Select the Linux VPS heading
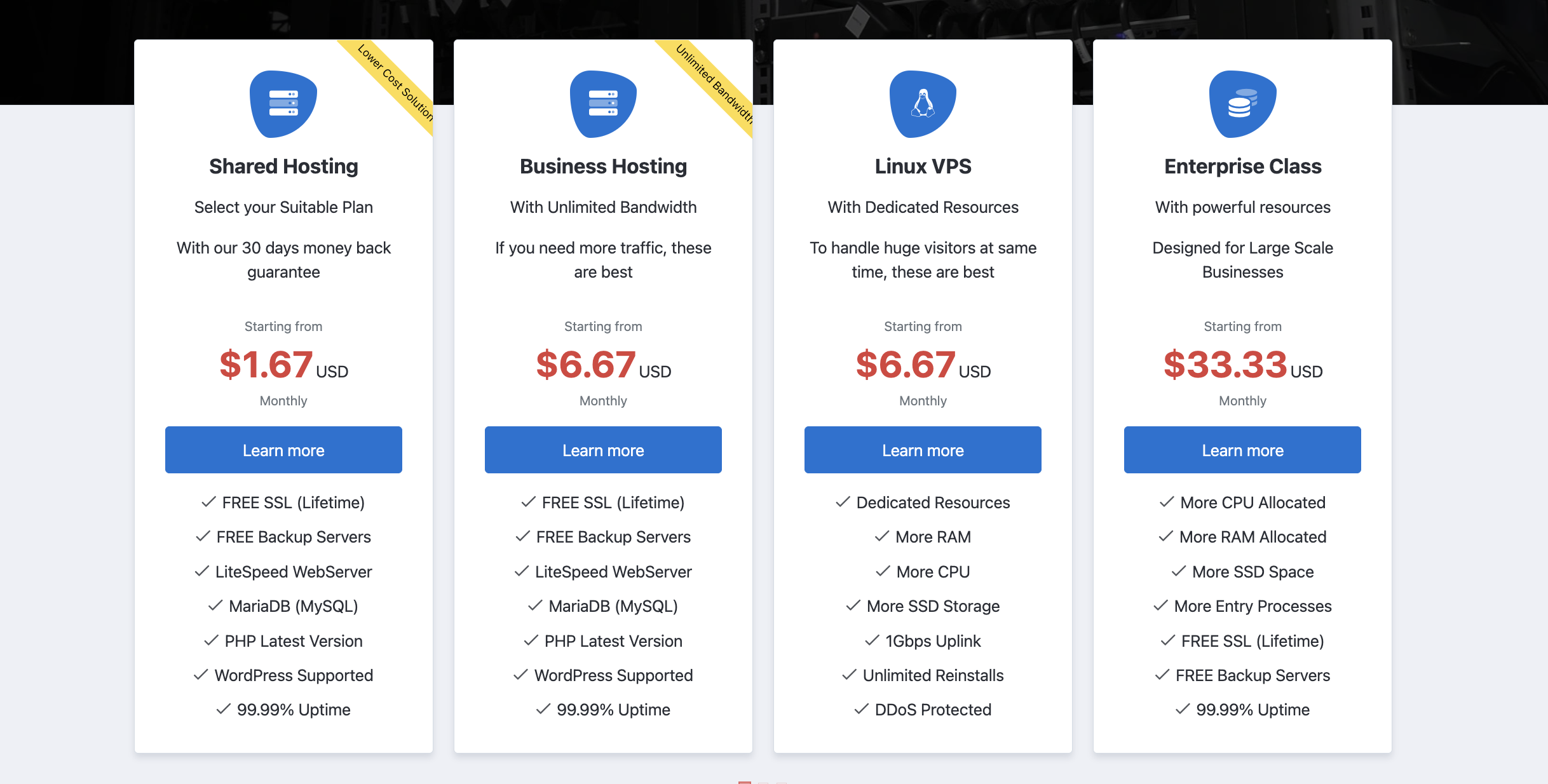The width and height of the screenshot is (1548, 784). (x=923, y=166)
